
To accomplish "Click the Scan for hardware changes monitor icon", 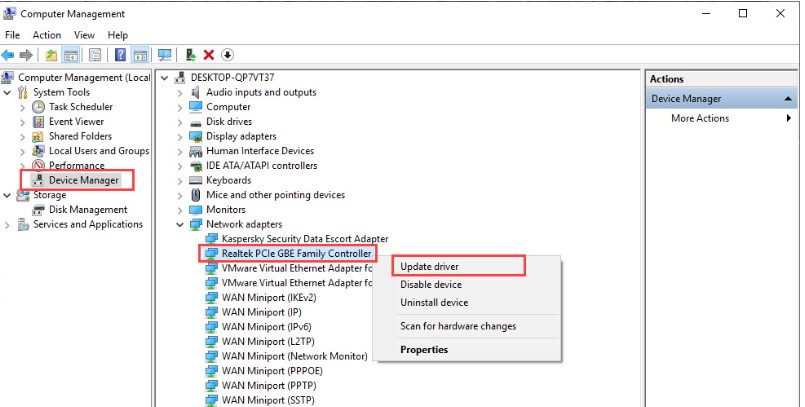I will [x=165, y=55].
